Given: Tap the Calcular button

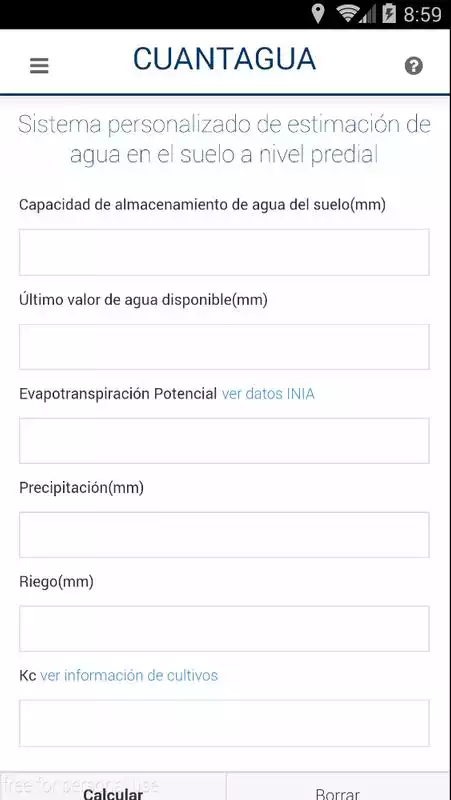Looking at the screenshot, I should [113, 786].
